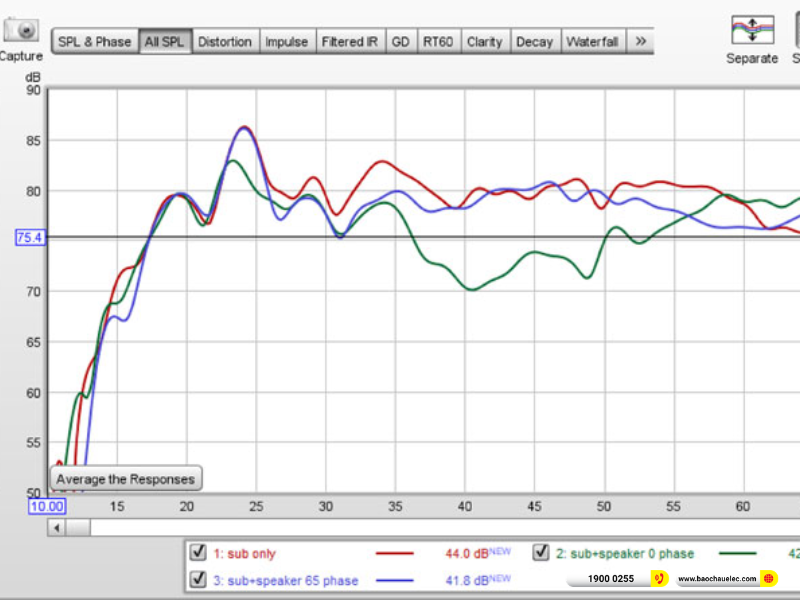Click the red sub only line swatch

[395, 553]
